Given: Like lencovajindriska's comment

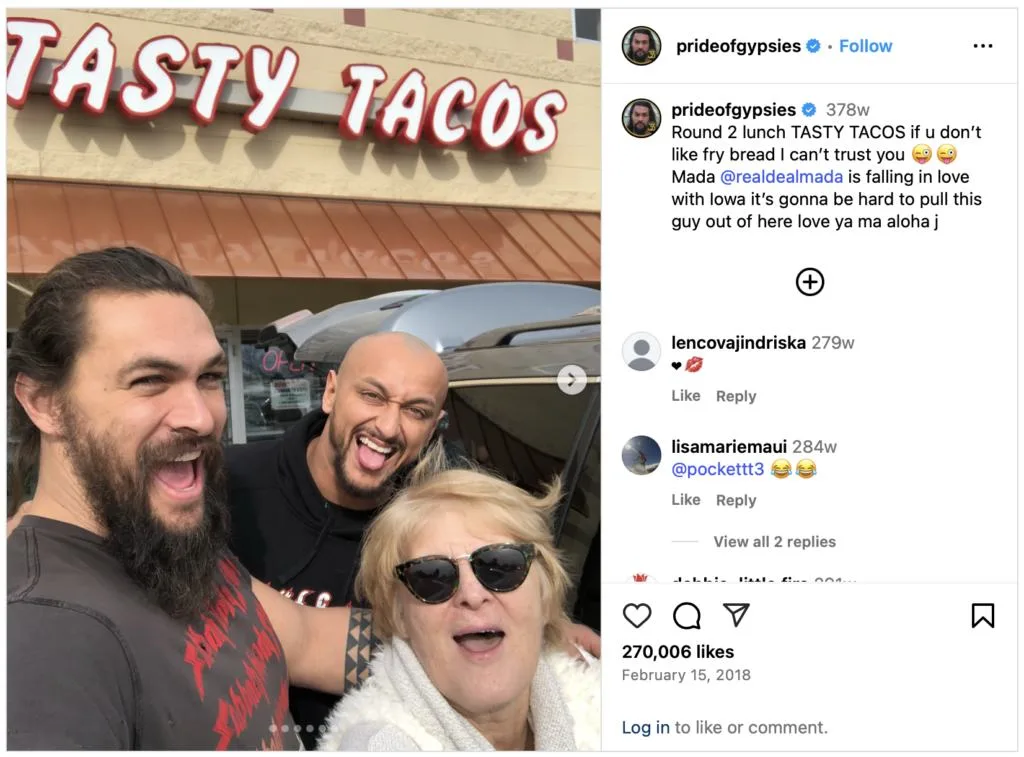Looking at the screenshot, I should click(686, 396).
